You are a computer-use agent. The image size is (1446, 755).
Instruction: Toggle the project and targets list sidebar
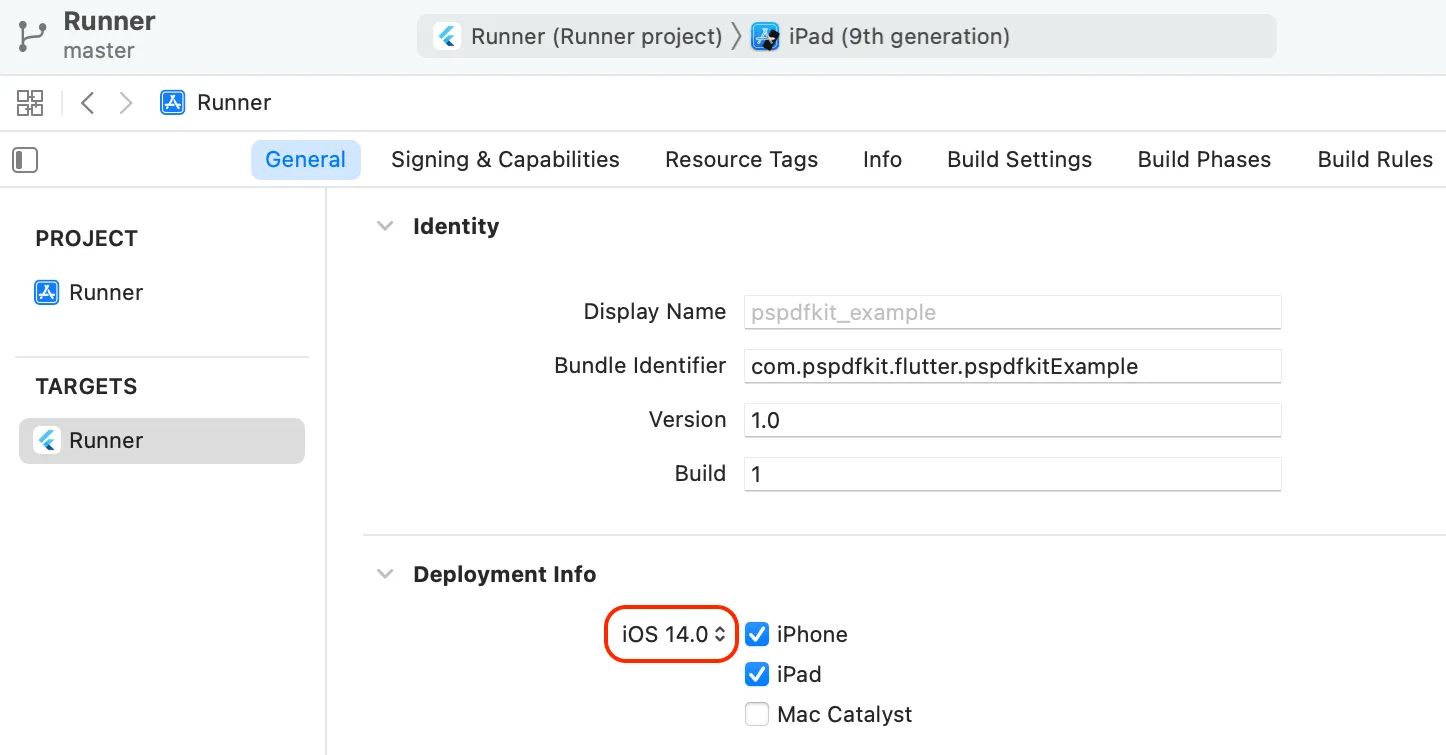[25, 160]
